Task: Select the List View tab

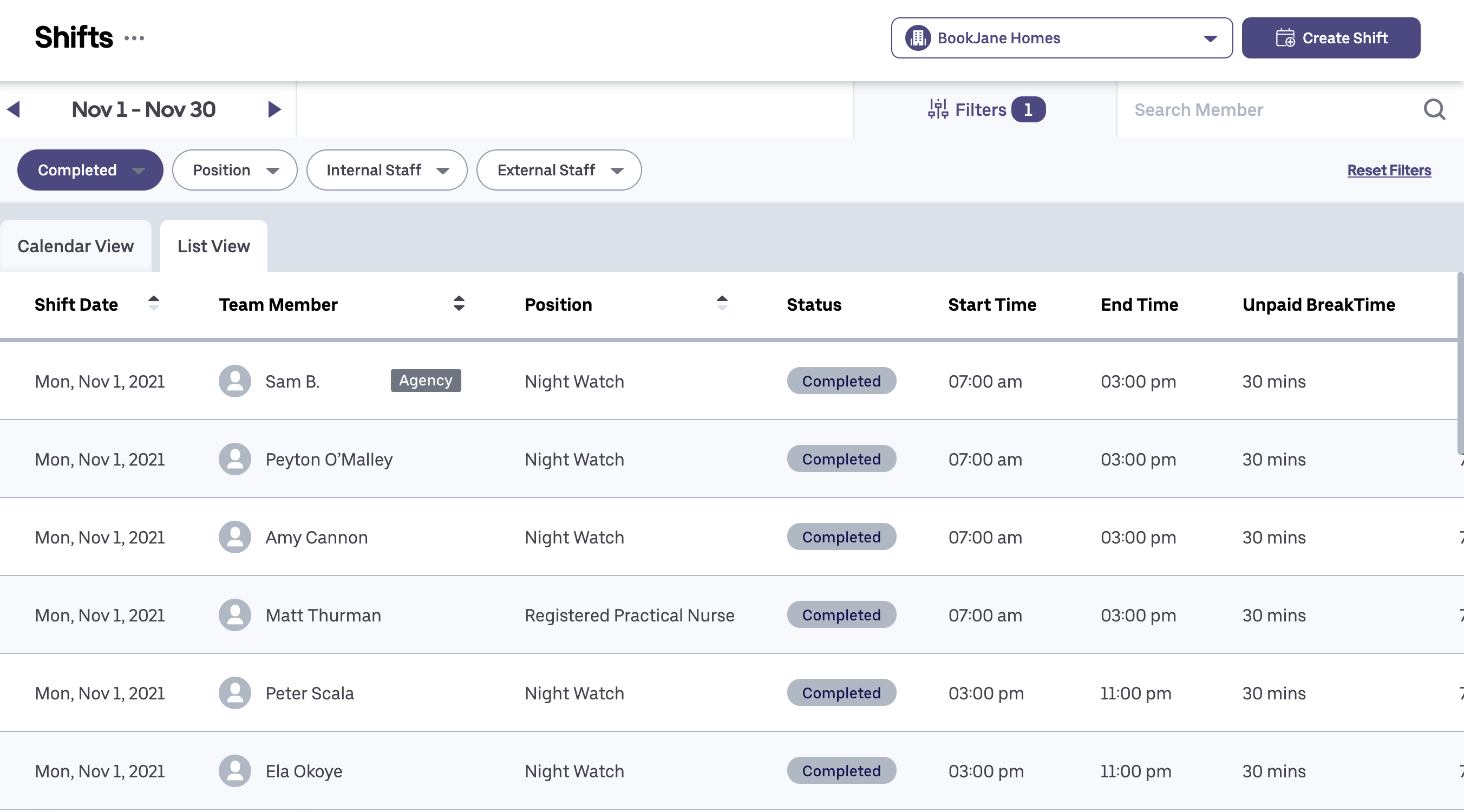Action: pyautogui.click(x=213, y=246)
